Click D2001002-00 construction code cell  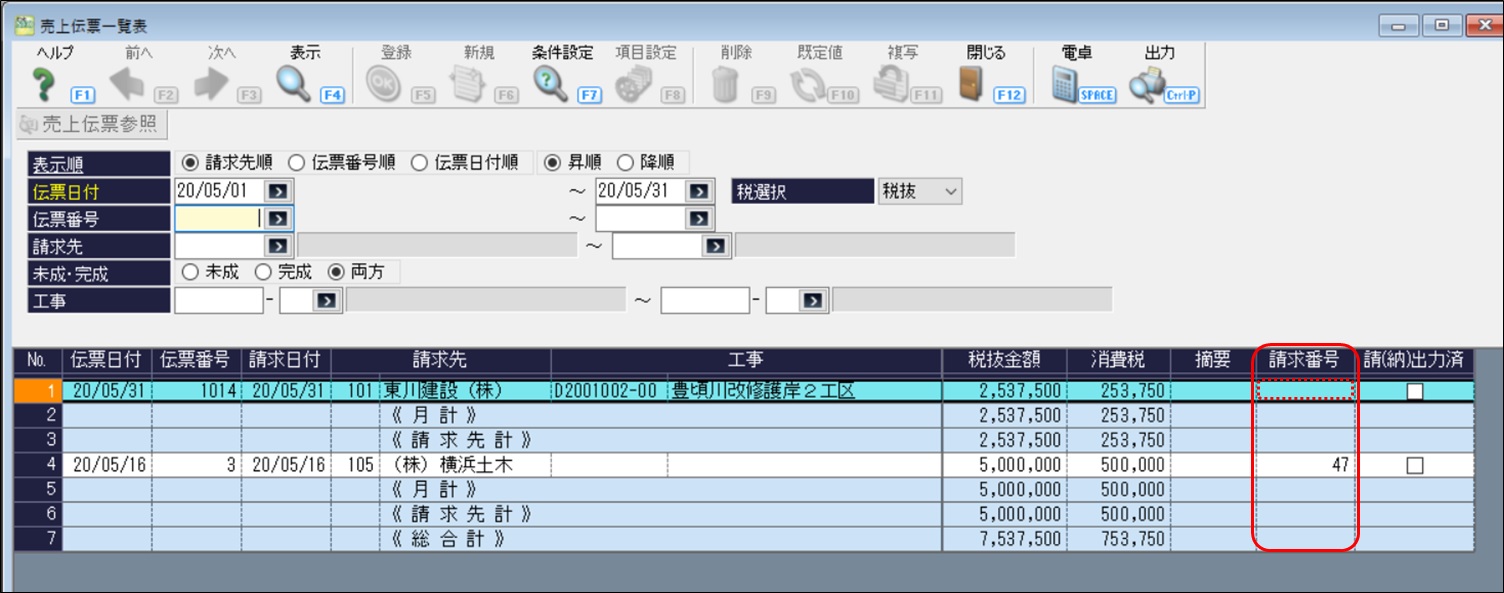pos(609,391)
